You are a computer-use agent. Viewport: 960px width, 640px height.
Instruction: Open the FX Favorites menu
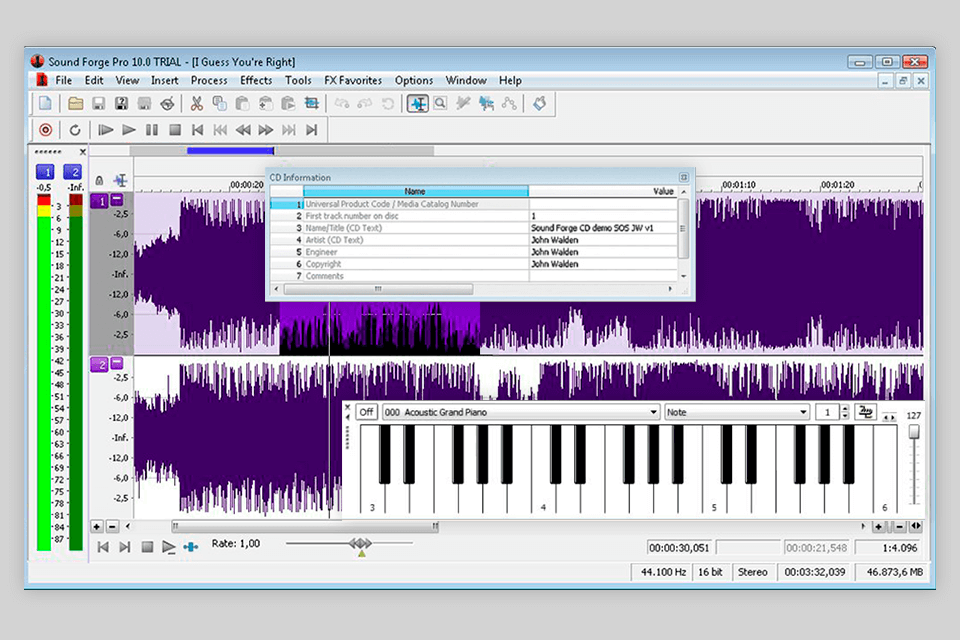pyautogui.click(x=353, y=80)
